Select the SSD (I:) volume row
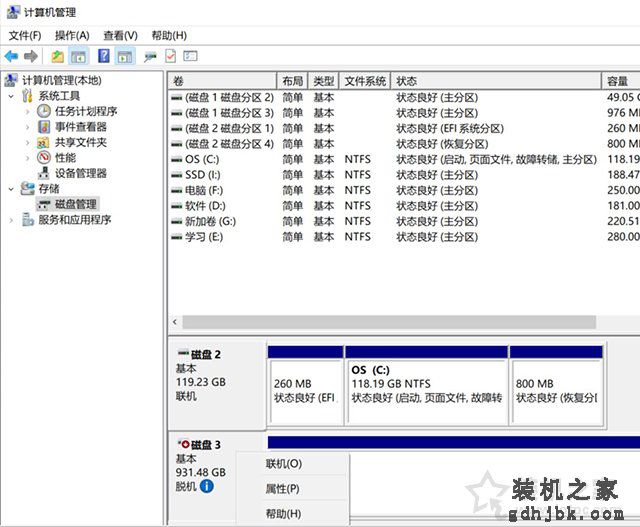Image resolution: width=640 pixels, height=527 pixels. [404, 175]
